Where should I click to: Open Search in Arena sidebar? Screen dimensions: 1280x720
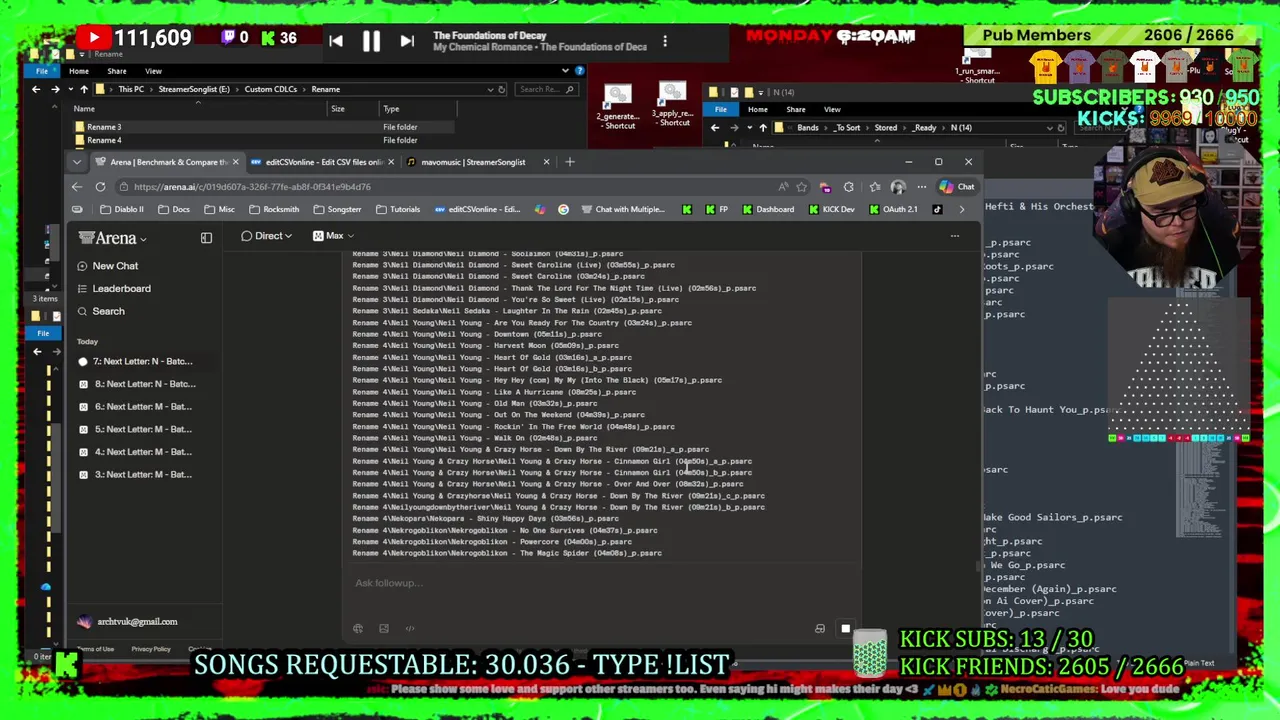[101, 312]
